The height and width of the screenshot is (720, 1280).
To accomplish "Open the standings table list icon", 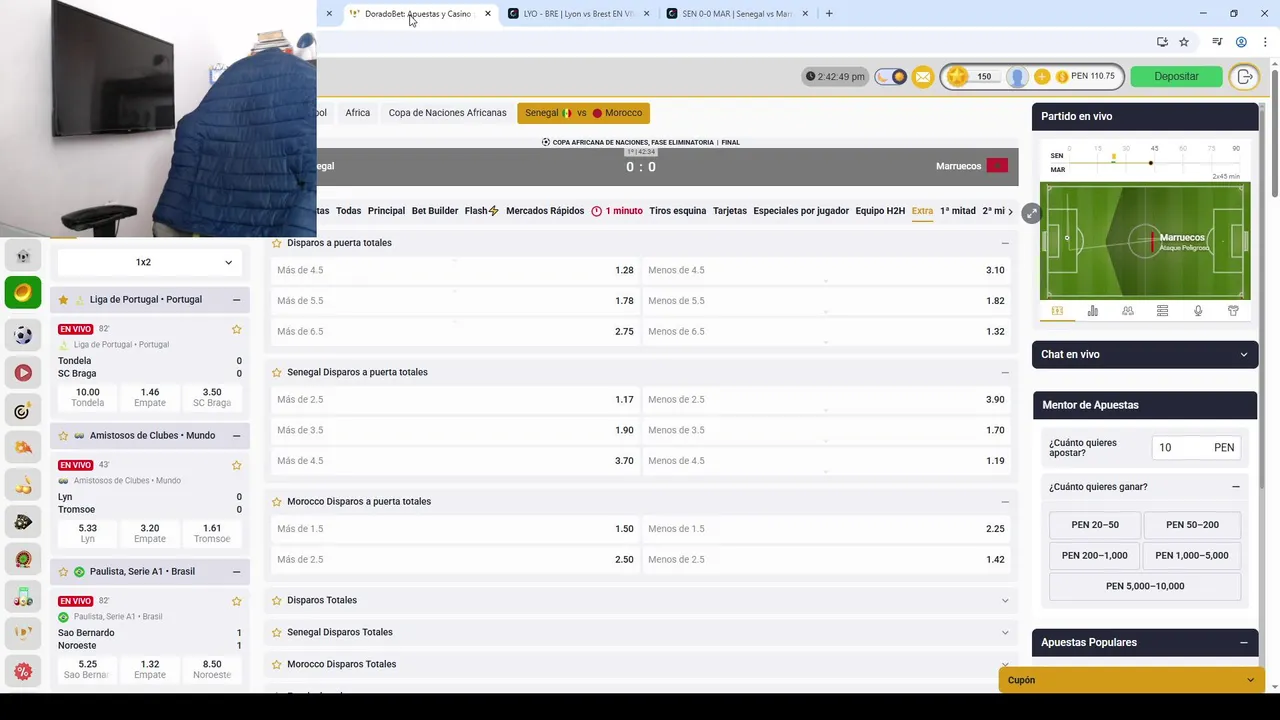I will pyautogui.click(x=1162, y=311).
